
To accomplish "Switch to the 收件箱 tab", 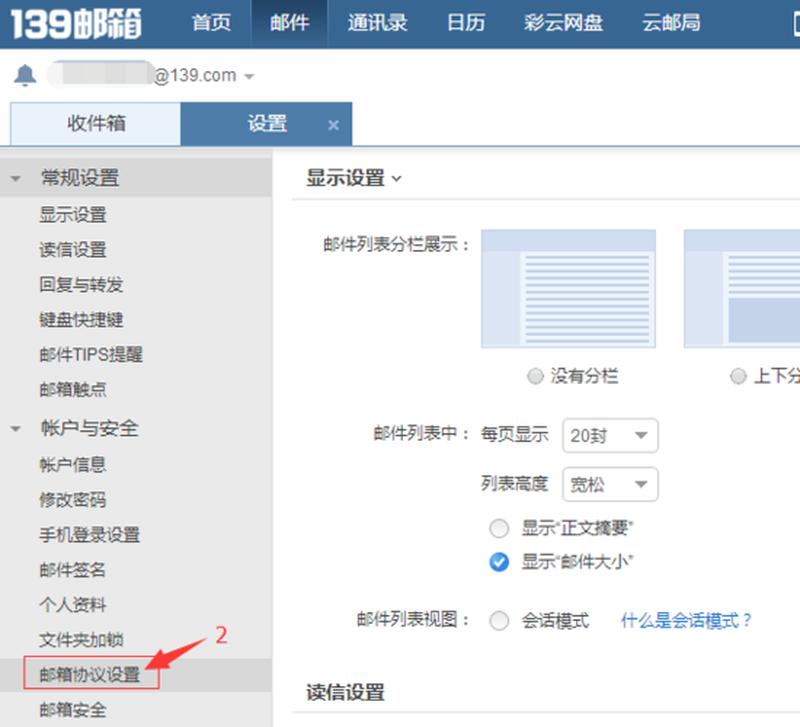I will pyautogui.click(x=95, y=124).
